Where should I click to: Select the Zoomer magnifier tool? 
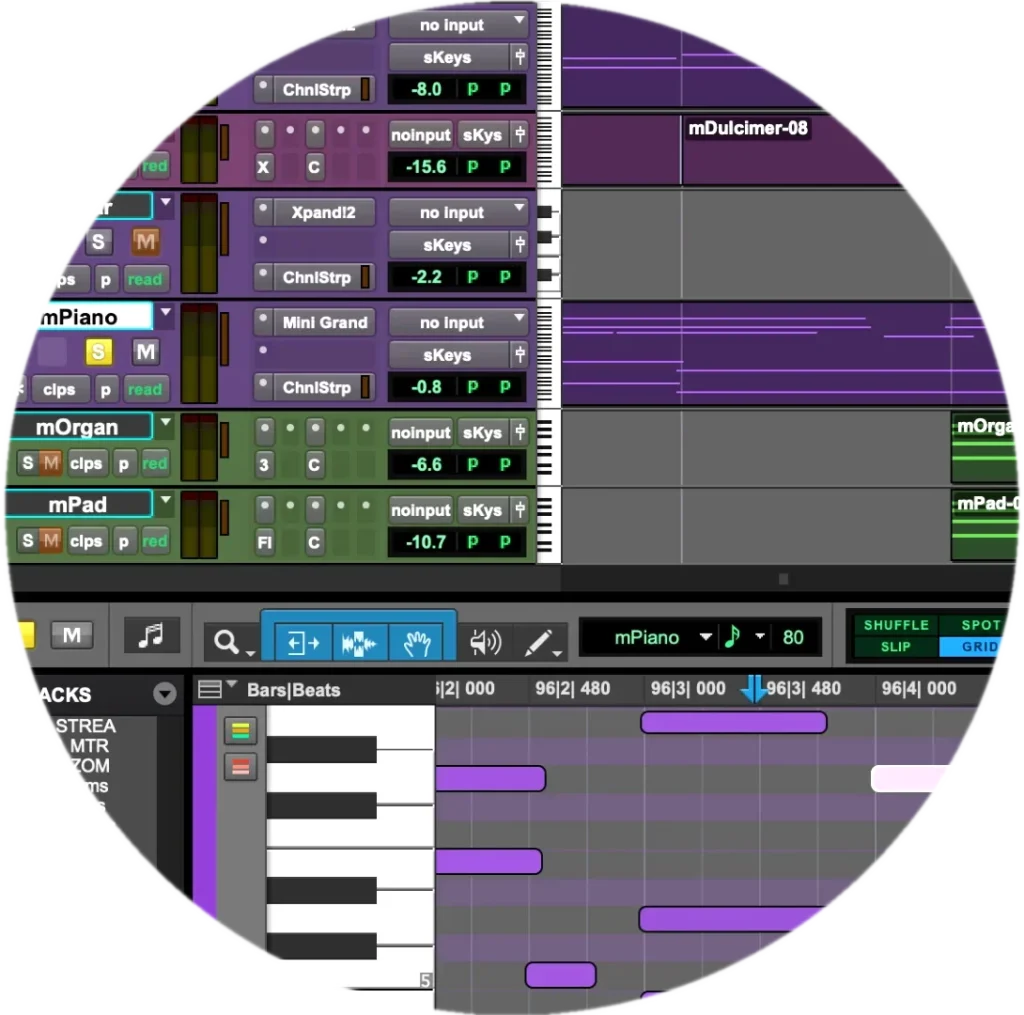click(x=227, y=642)
